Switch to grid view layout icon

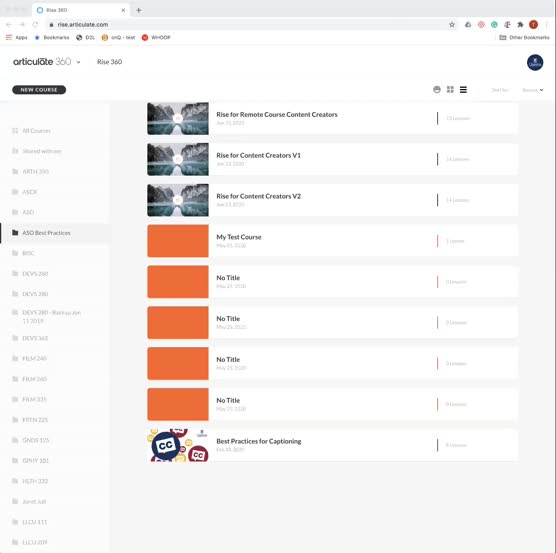click(450, 89)
